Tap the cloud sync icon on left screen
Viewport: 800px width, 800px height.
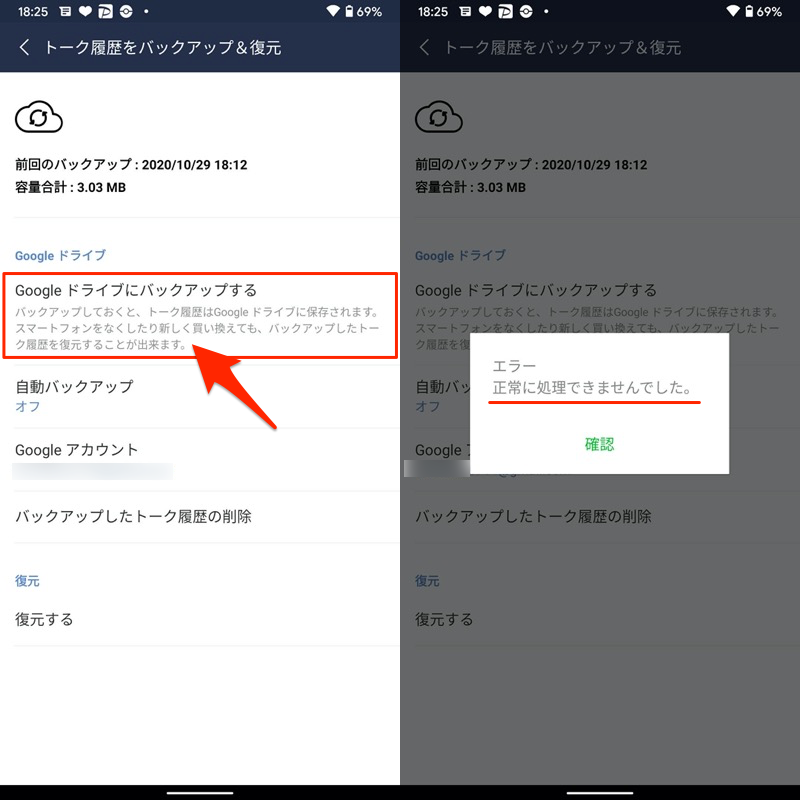click(x=39, y=117)
